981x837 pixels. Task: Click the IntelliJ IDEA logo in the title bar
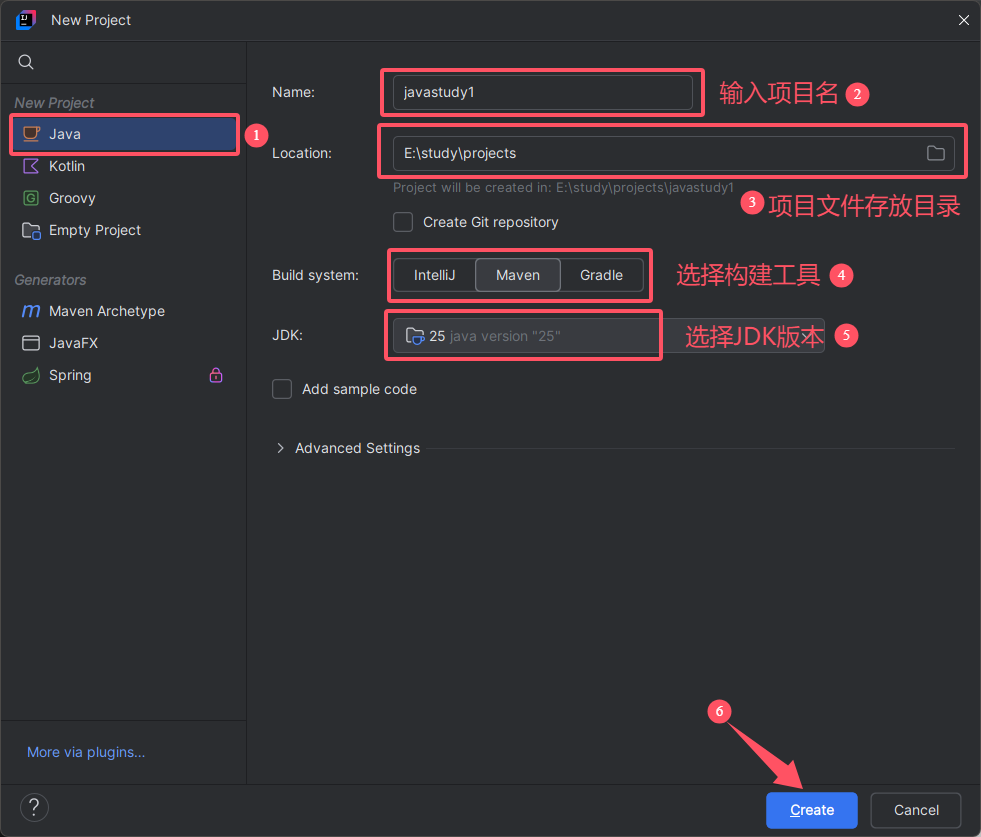tap(26, 20)
